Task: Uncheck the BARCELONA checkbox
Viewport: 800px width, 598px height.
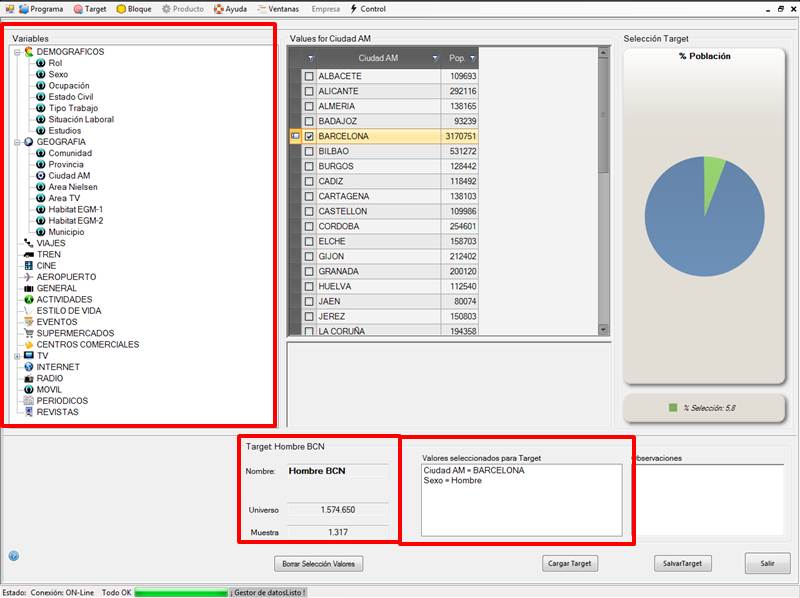Action: click(309, 136)
